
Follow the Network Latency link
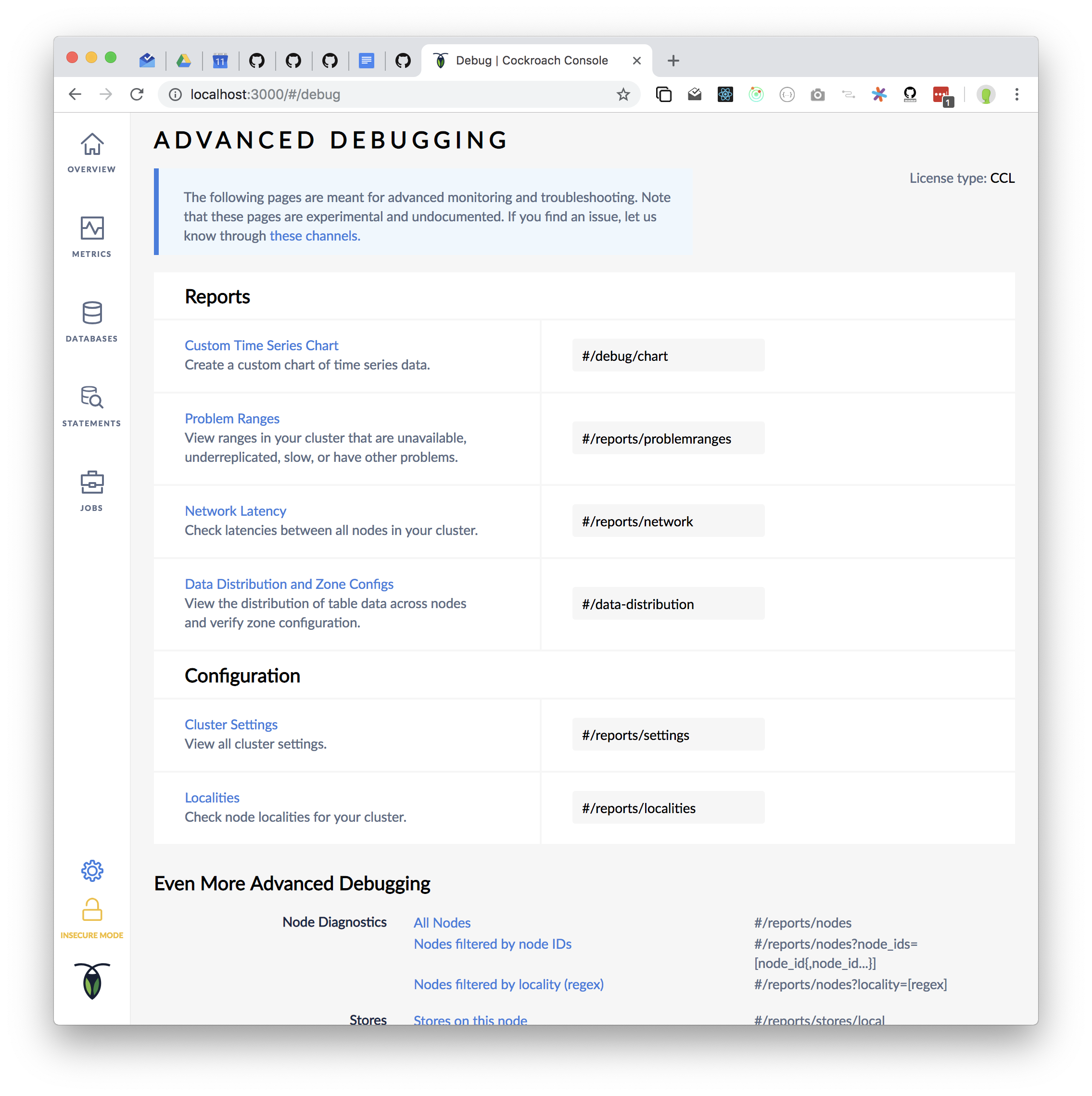click(x=235, y=511)
